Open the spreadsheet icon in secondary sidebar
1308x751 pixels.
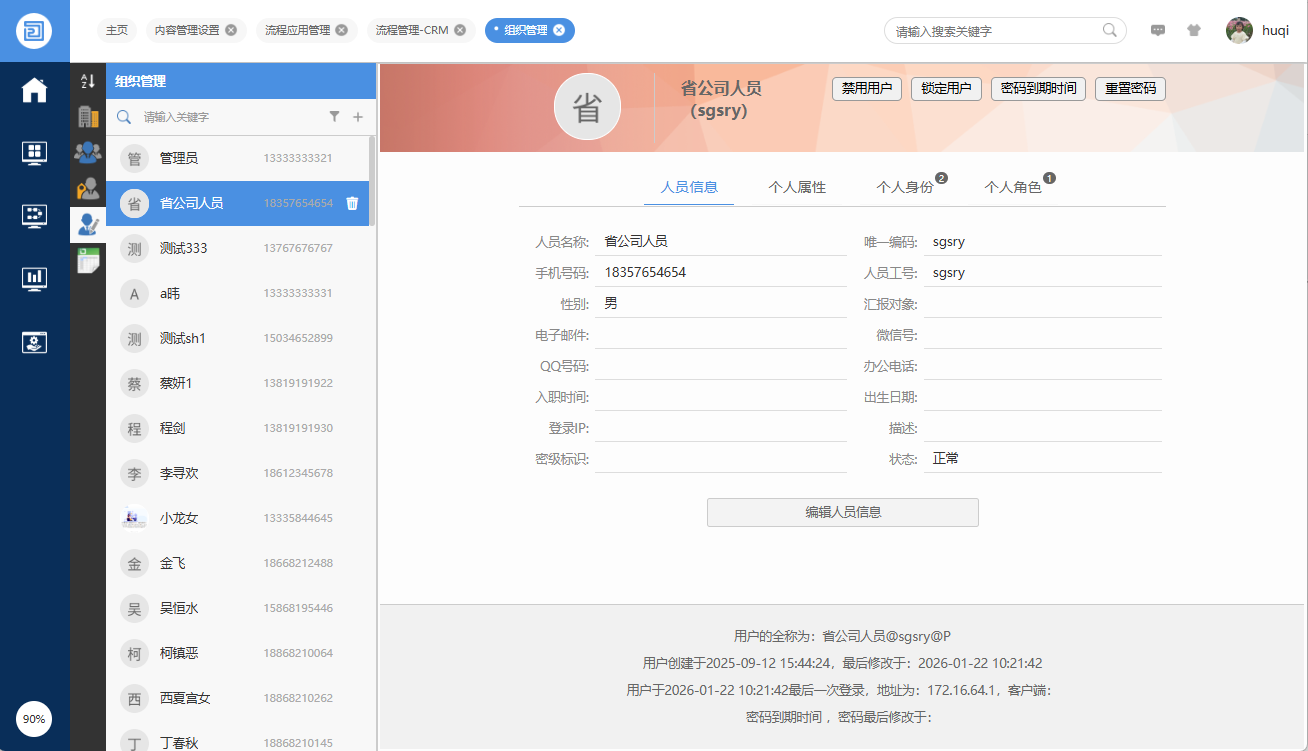88,261
